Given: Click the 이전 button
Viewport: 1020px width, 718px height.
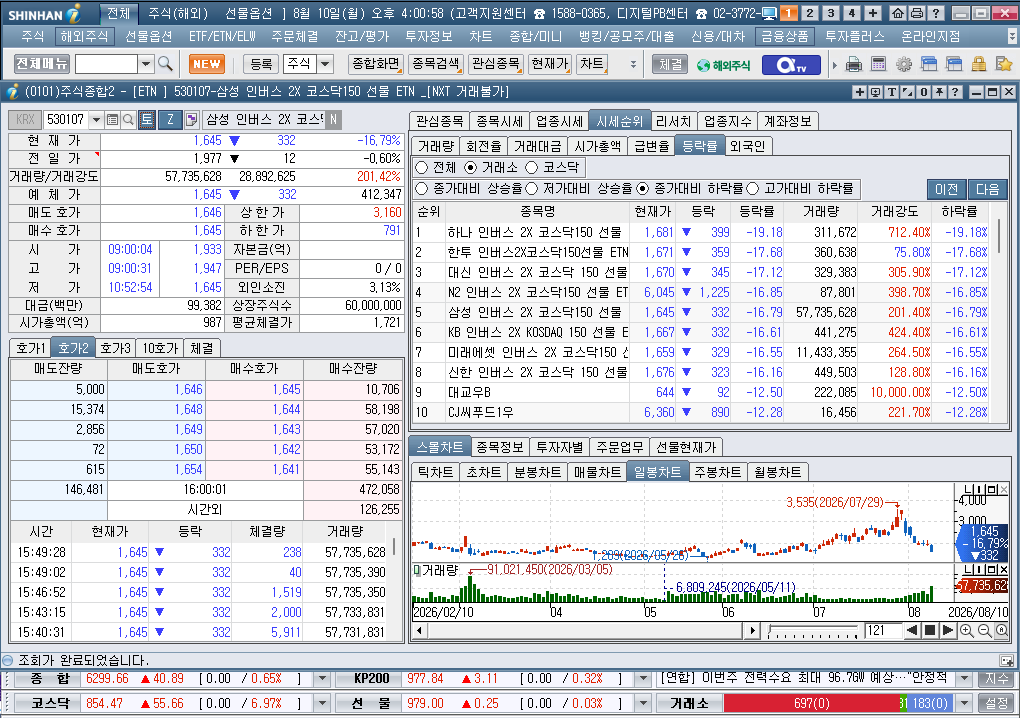Looking at the screenshot, I should pyautogui.click(x=946, y=189).
